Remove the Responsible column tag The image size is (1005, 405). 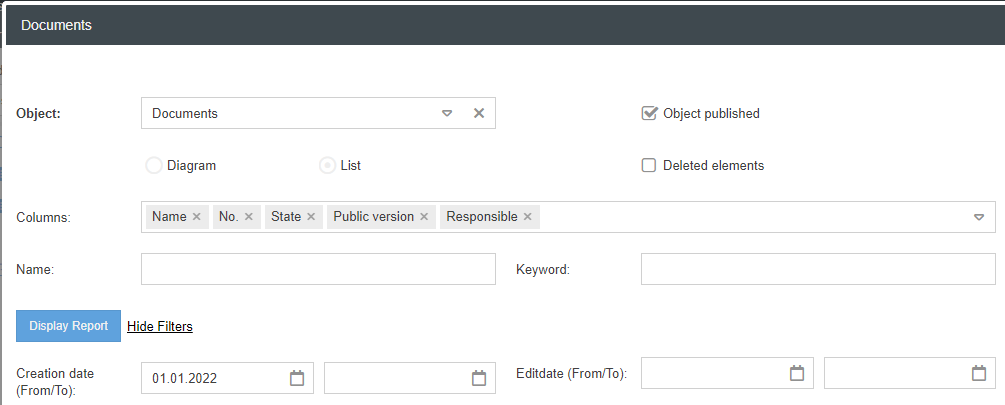pos(528,217)
